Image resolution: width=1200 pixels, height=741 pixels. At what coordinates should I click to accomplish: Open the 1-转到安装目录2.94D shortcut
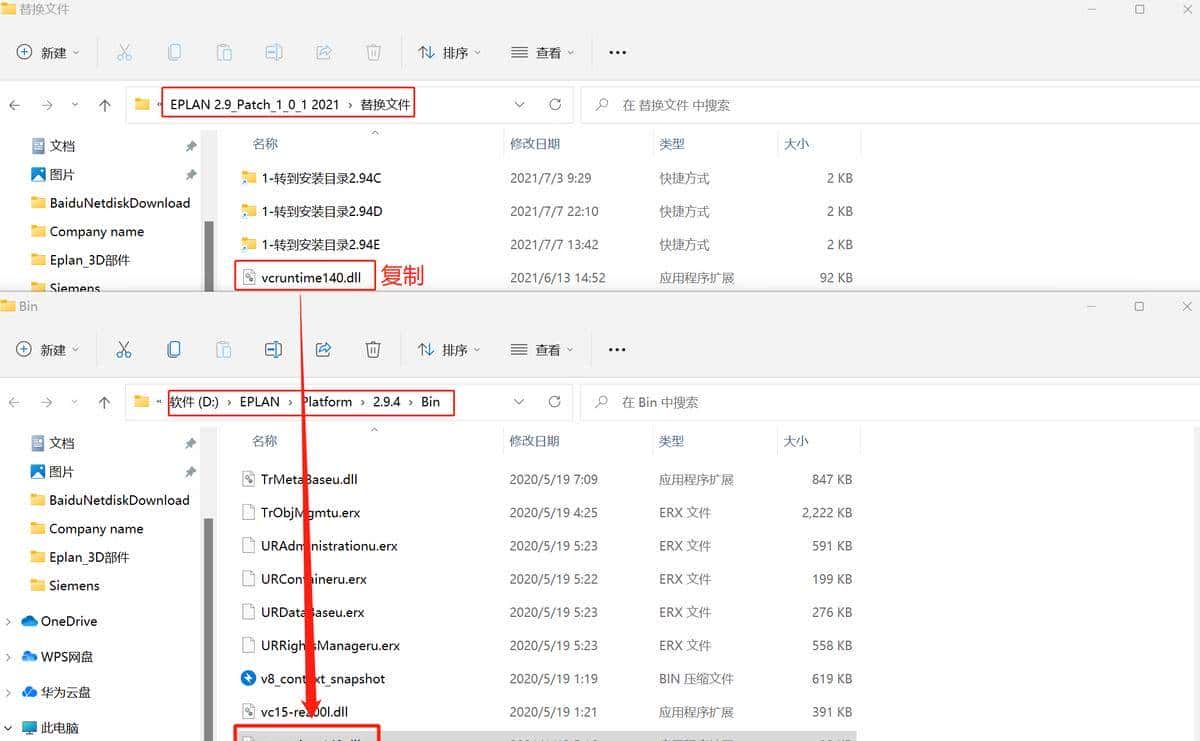click(x=321, y=211)
